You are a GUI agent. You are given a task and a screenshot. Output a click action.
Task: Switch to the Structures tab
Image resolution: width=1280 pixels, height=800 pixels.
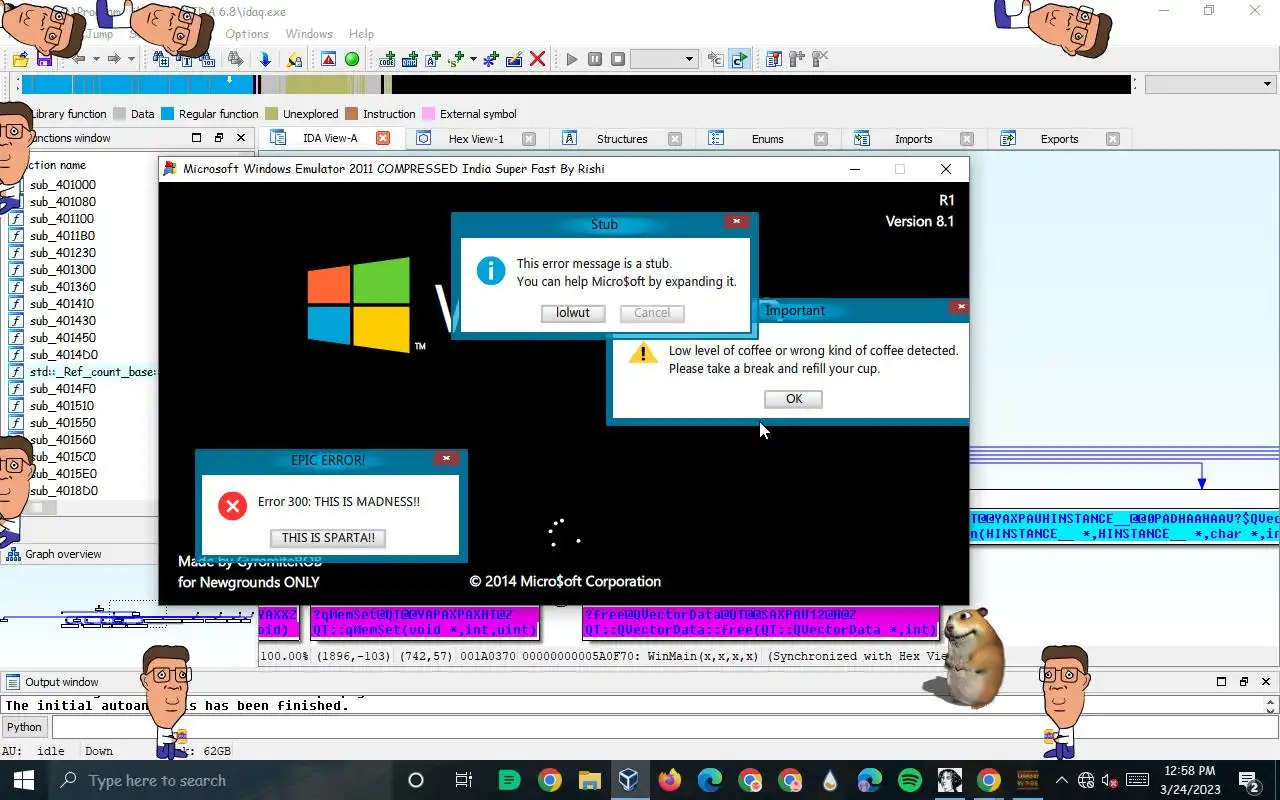tap(622, 139)
